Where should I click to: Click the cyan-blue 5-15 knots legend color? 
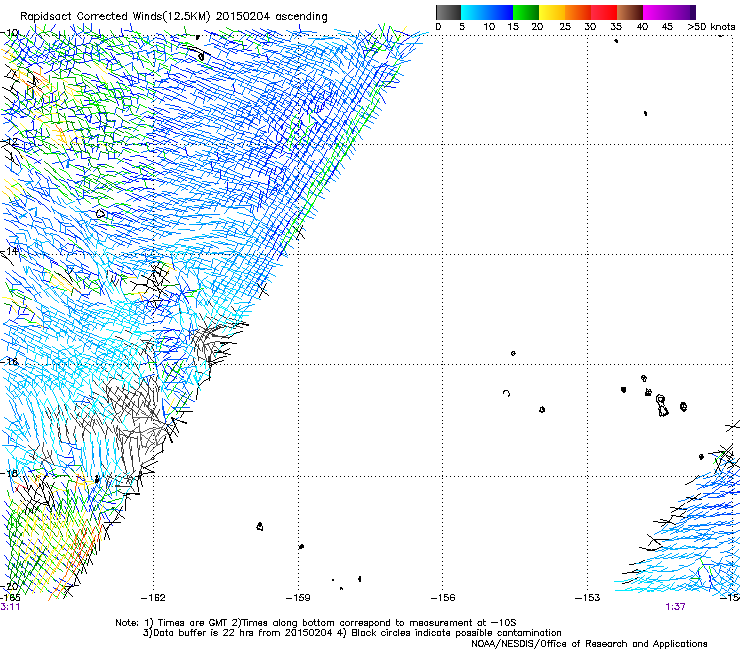[x=487, y=12]
